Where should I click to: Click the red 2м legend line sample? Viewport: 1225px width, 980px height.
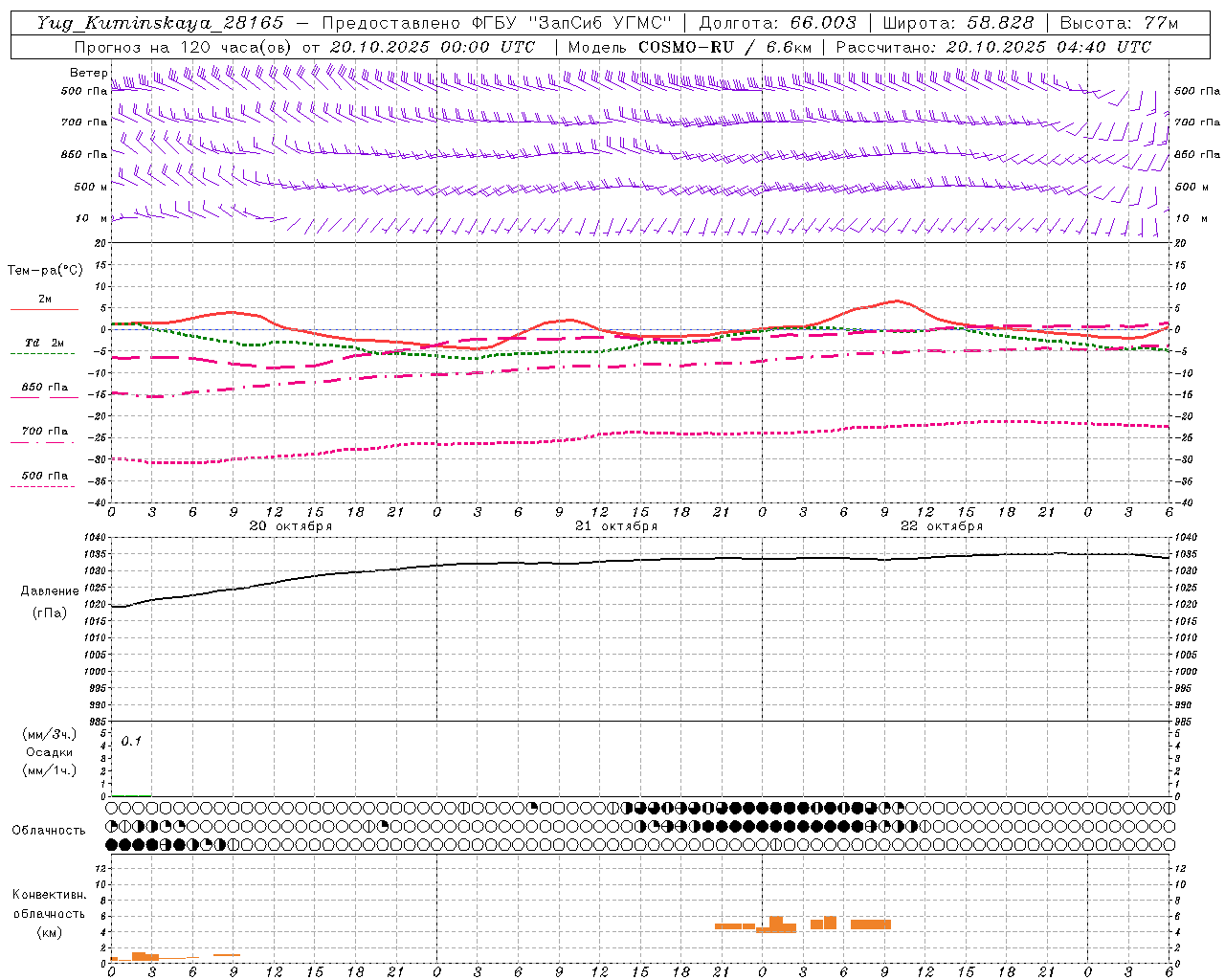pyautogui.click(x=44, y=310)
